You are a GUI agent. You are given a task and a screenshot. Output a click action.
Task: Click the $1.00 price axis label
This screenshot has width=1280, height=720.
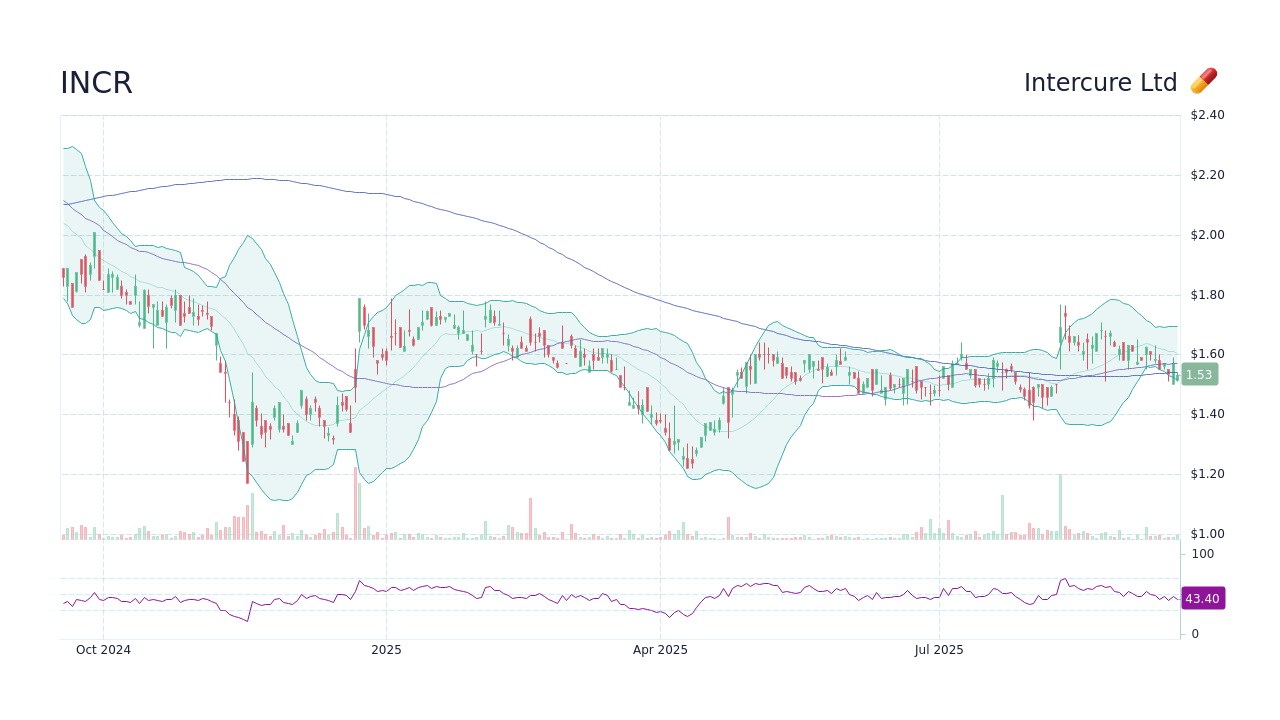[x=1207, y=534]
